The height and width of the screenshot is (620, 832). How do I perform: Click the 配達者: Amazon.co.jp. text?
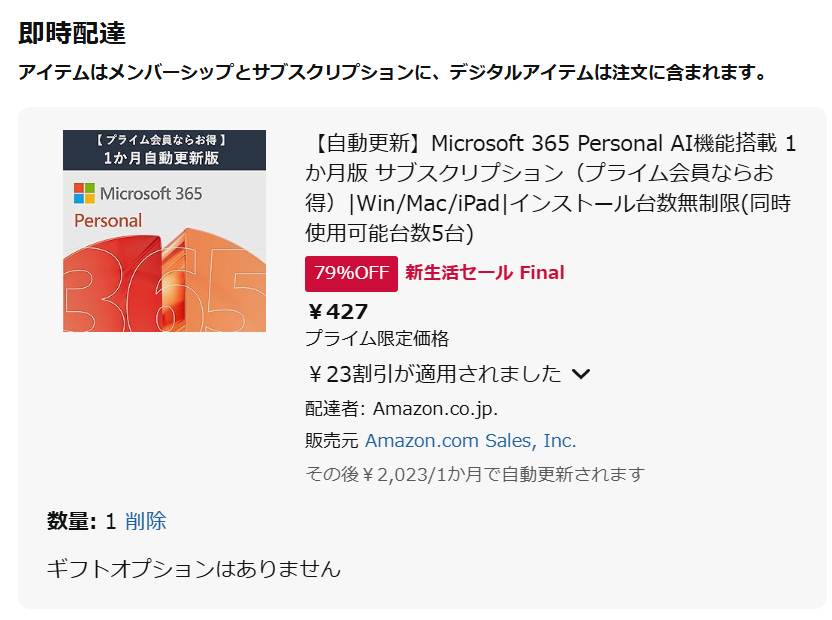click(x=401, y=408)
